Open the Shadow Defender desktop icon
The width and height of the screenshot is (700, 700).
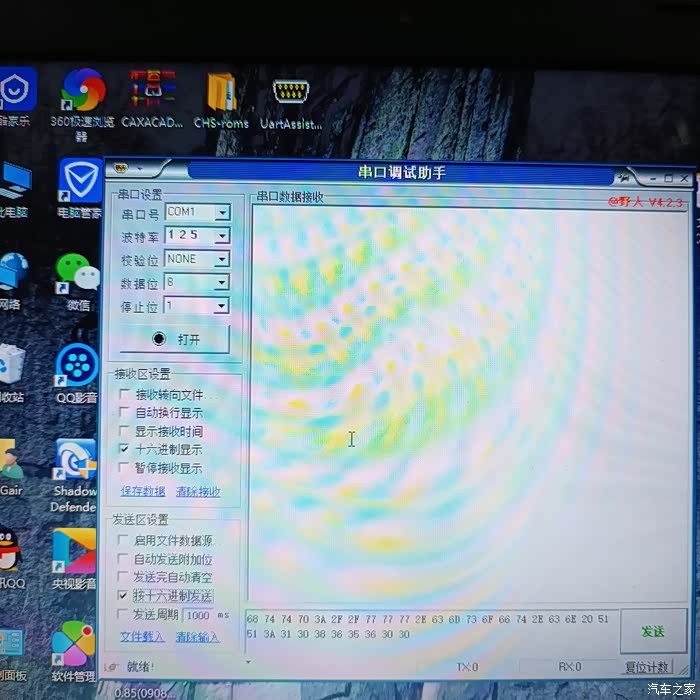pyautogui.click(x=75, y=461)
